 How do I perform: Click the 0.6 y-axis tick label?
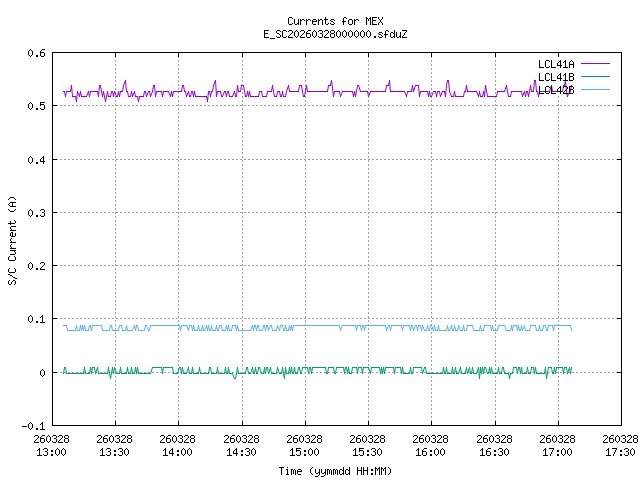[x=34, y=53]
